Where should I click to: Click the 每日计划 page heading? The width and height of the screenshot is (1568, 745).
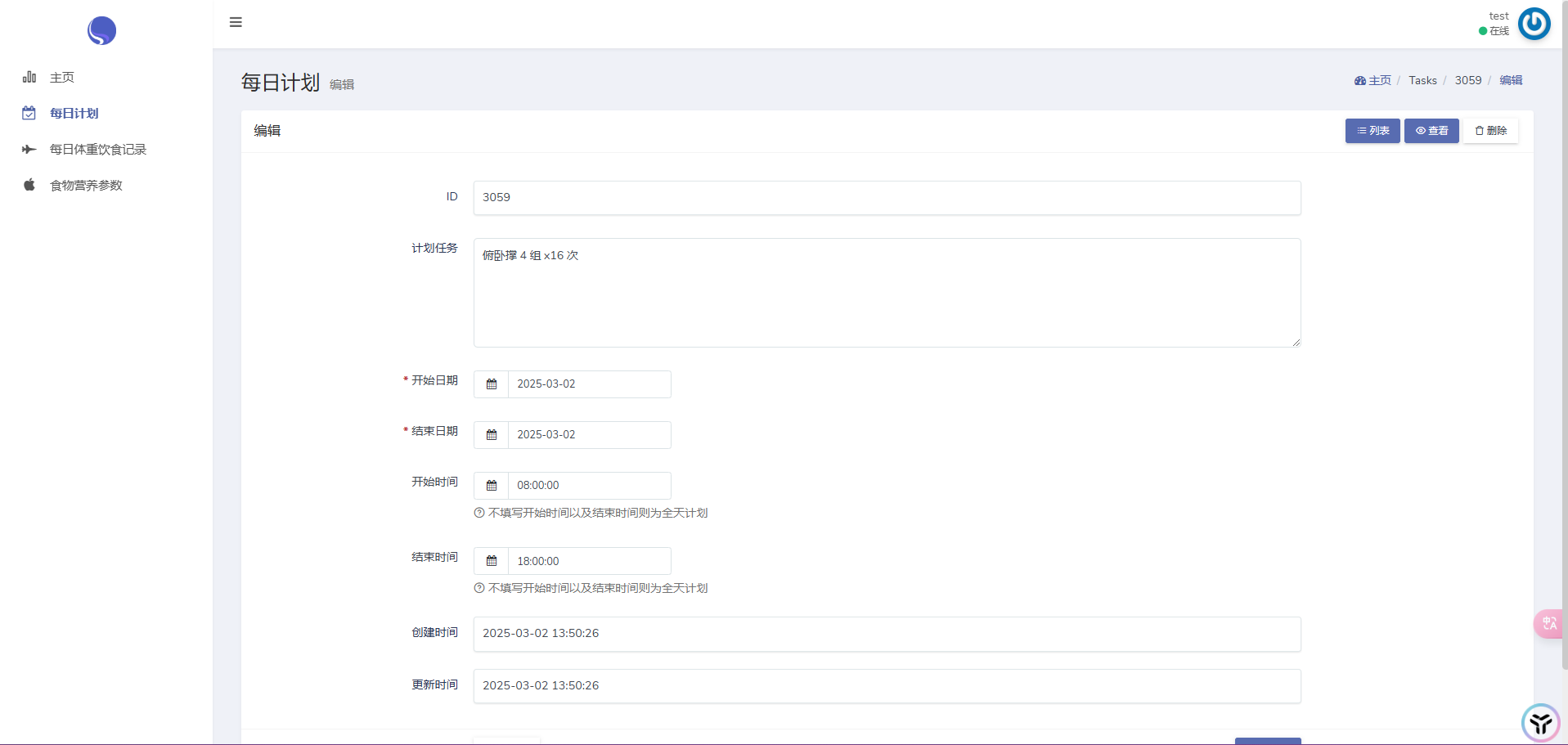280,83
